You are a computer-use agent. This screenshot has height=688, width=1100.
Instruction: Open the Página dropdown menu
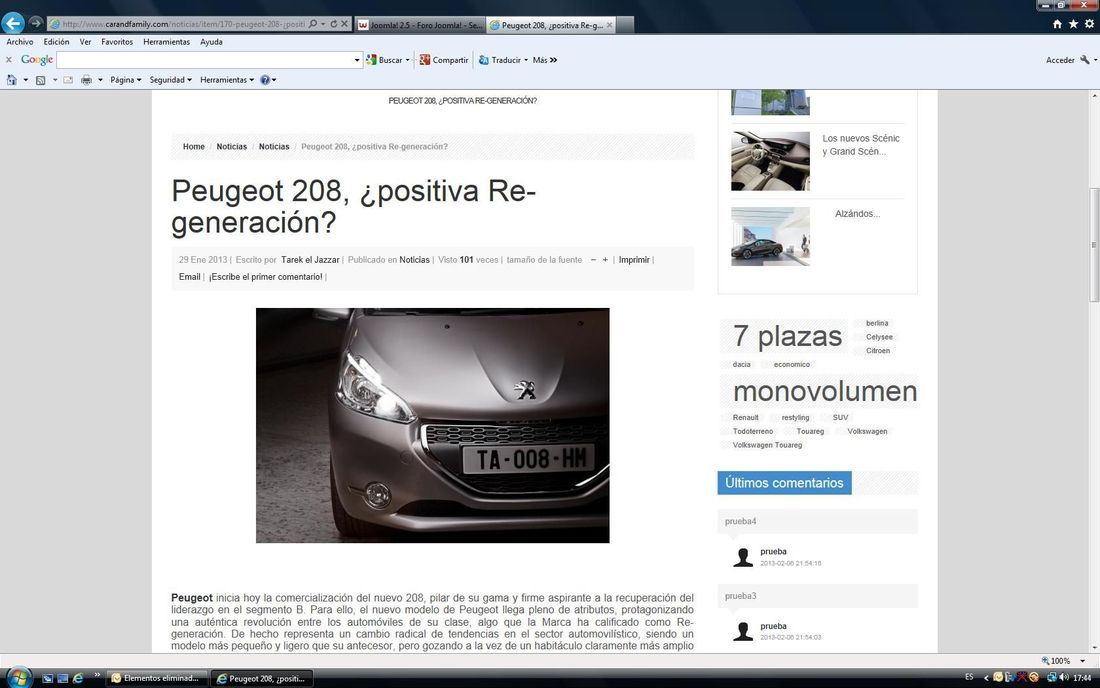(x=126, y=80)
